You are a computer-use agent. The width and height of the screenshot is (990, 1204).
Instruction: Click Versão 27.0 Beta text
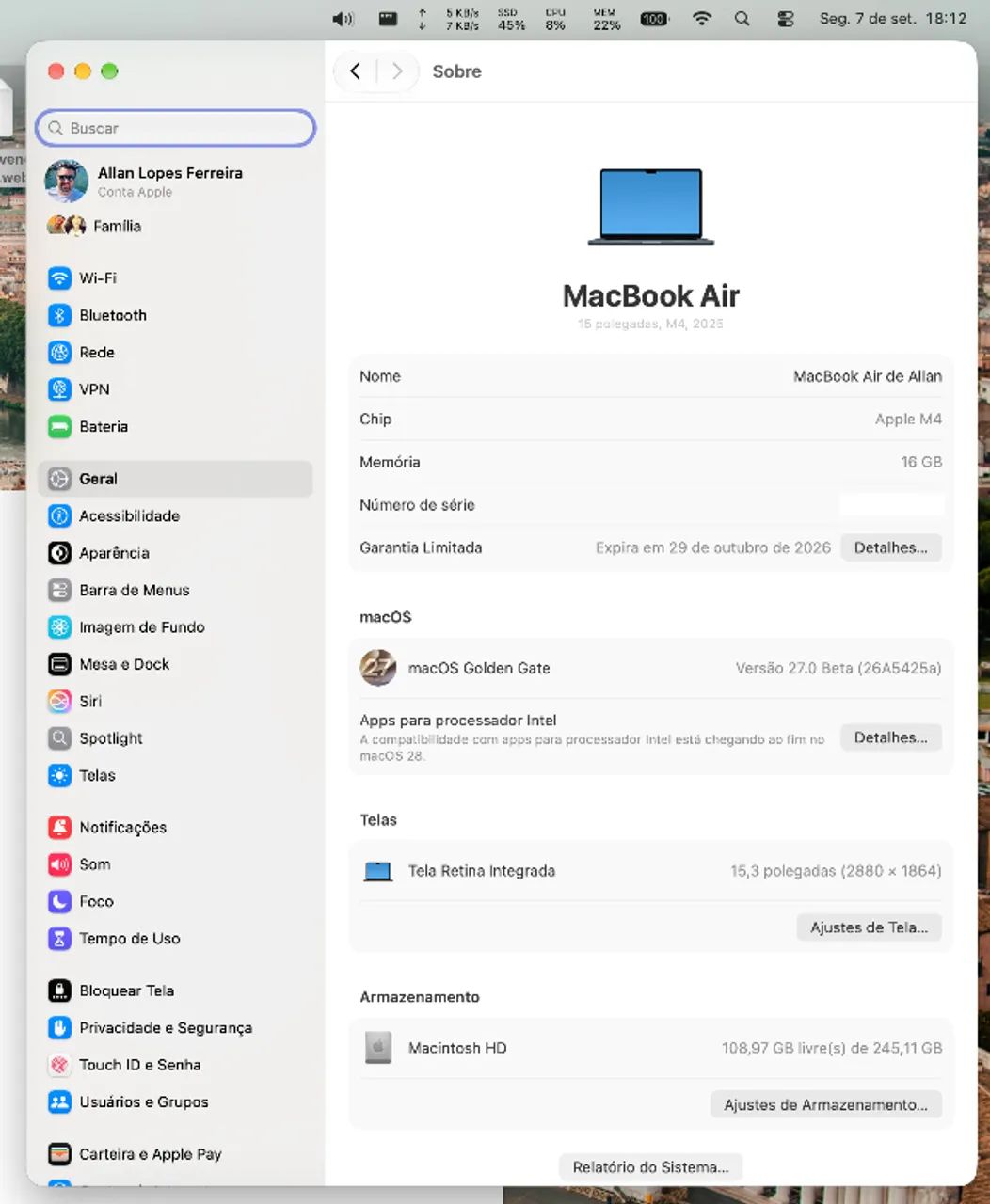838,668
